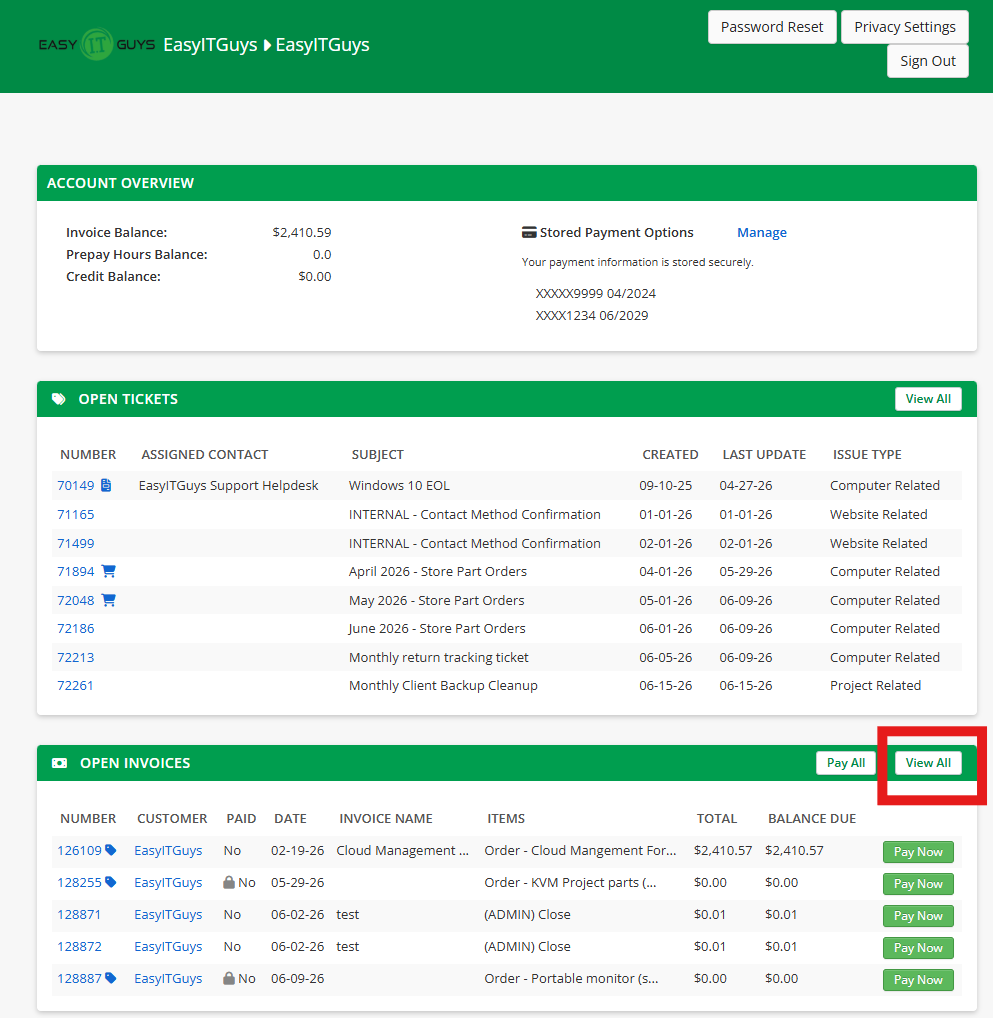993x1018 pixels.
Task: Click EasyITGuys customer link for invoice 128887
Action: 168,978
